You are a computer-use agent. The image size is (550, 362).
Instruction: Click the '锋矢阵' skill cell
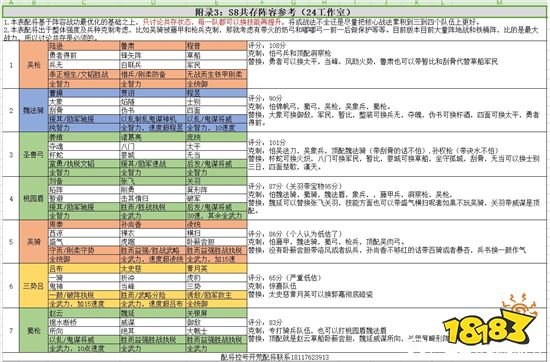point(152,55)
